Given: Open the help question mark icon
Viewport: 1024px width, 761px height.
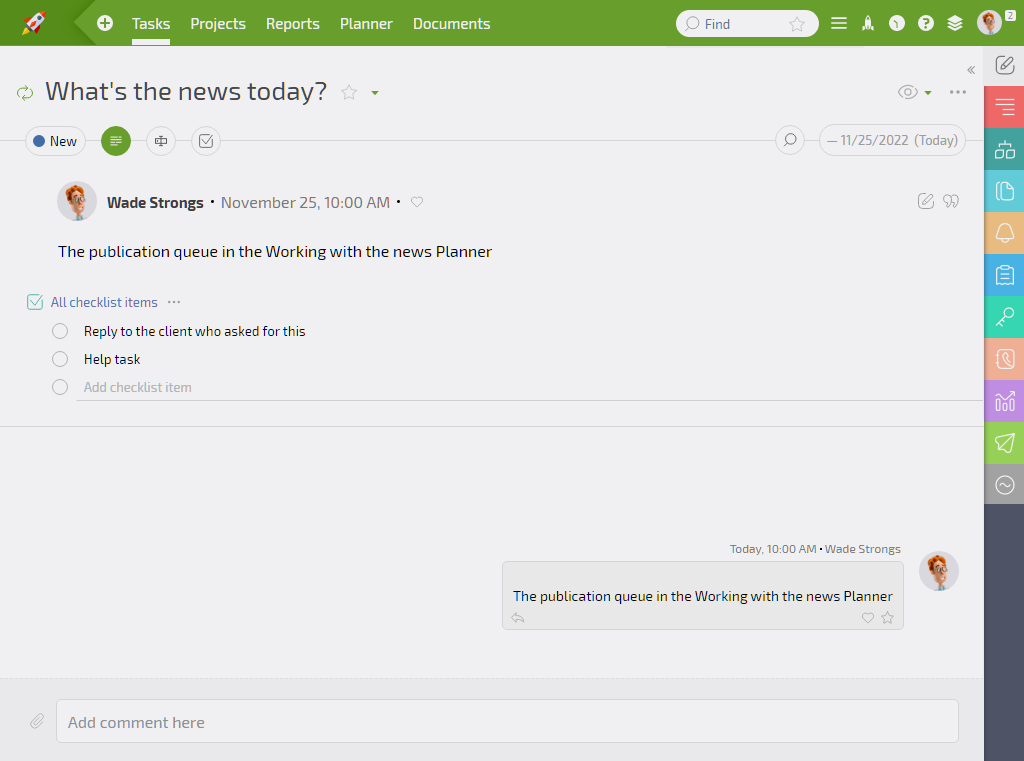Looking at the screenshot, I should pos(925,24).
